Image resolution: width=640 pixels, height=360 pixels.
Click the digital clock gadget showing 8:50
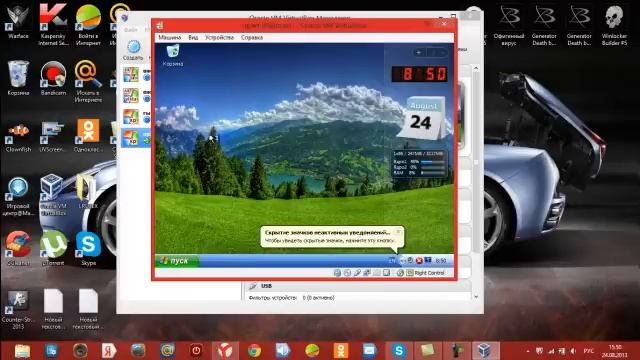click(420, 74)
